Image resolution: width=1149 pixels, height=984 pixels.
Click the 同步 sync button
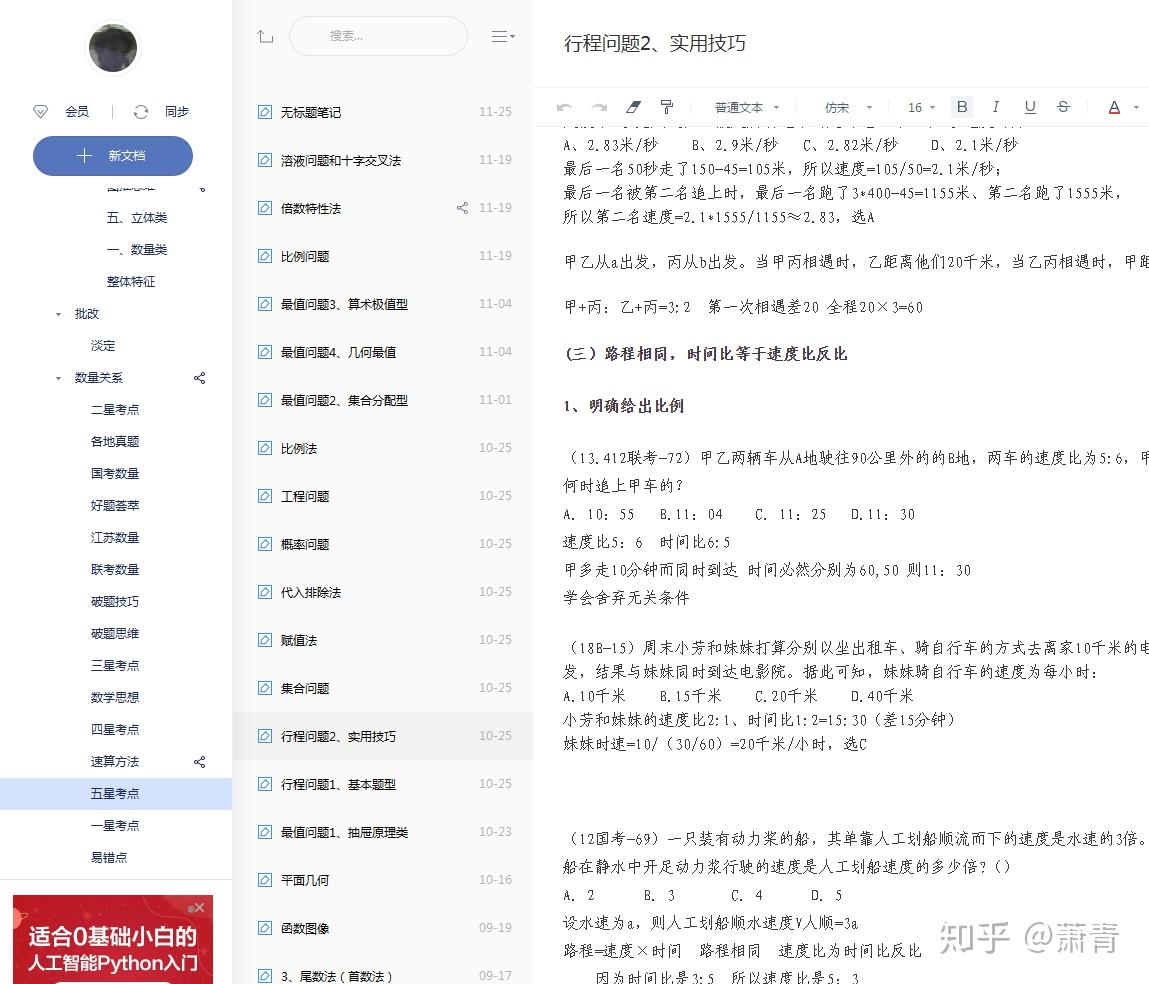point(162,111)
